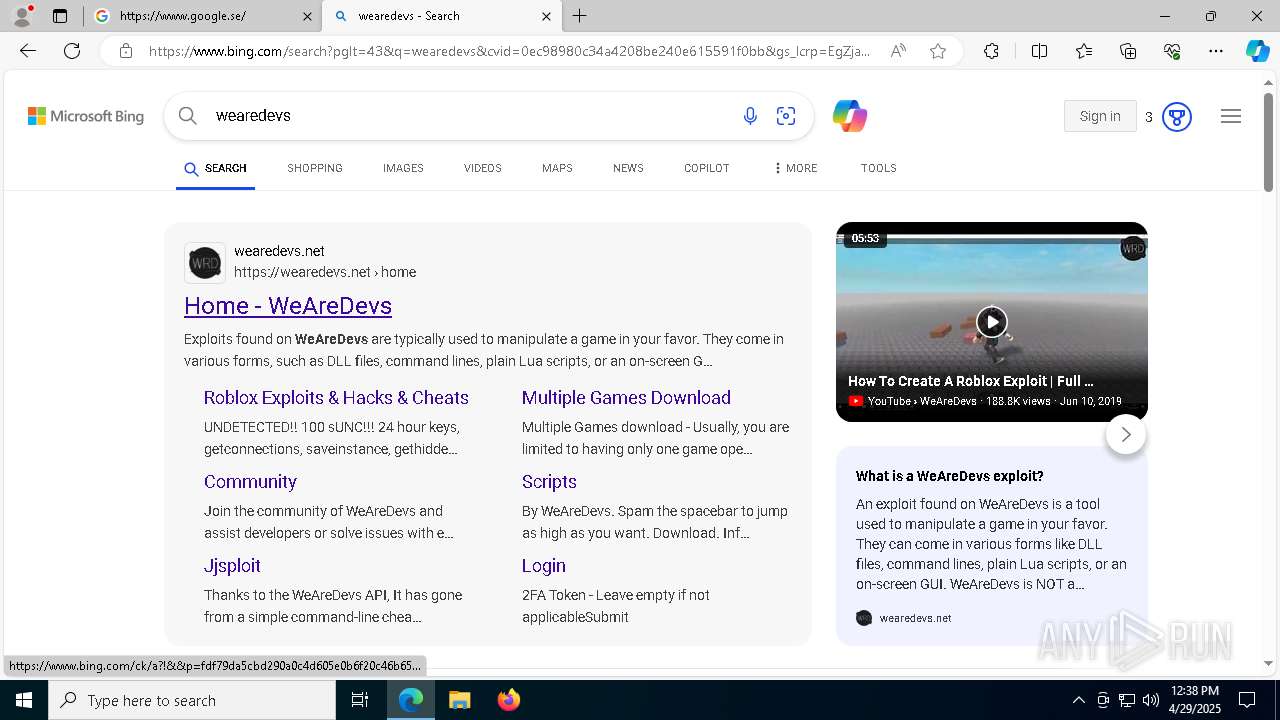The height and width of the screenshot is (720, 1280).
Task: Open the Extensions puzzle icon
Action: pyautogui.click(x=991, y=51)
